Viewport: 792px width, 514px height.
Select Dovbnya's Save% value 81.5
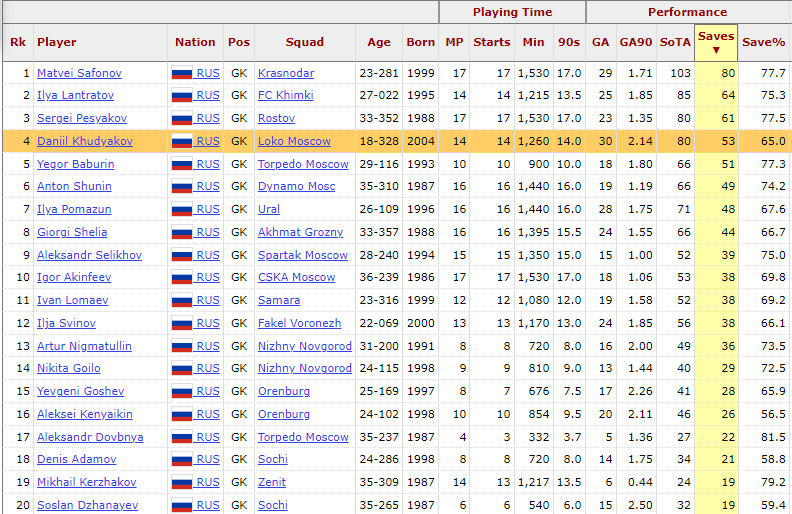[773, 437]
